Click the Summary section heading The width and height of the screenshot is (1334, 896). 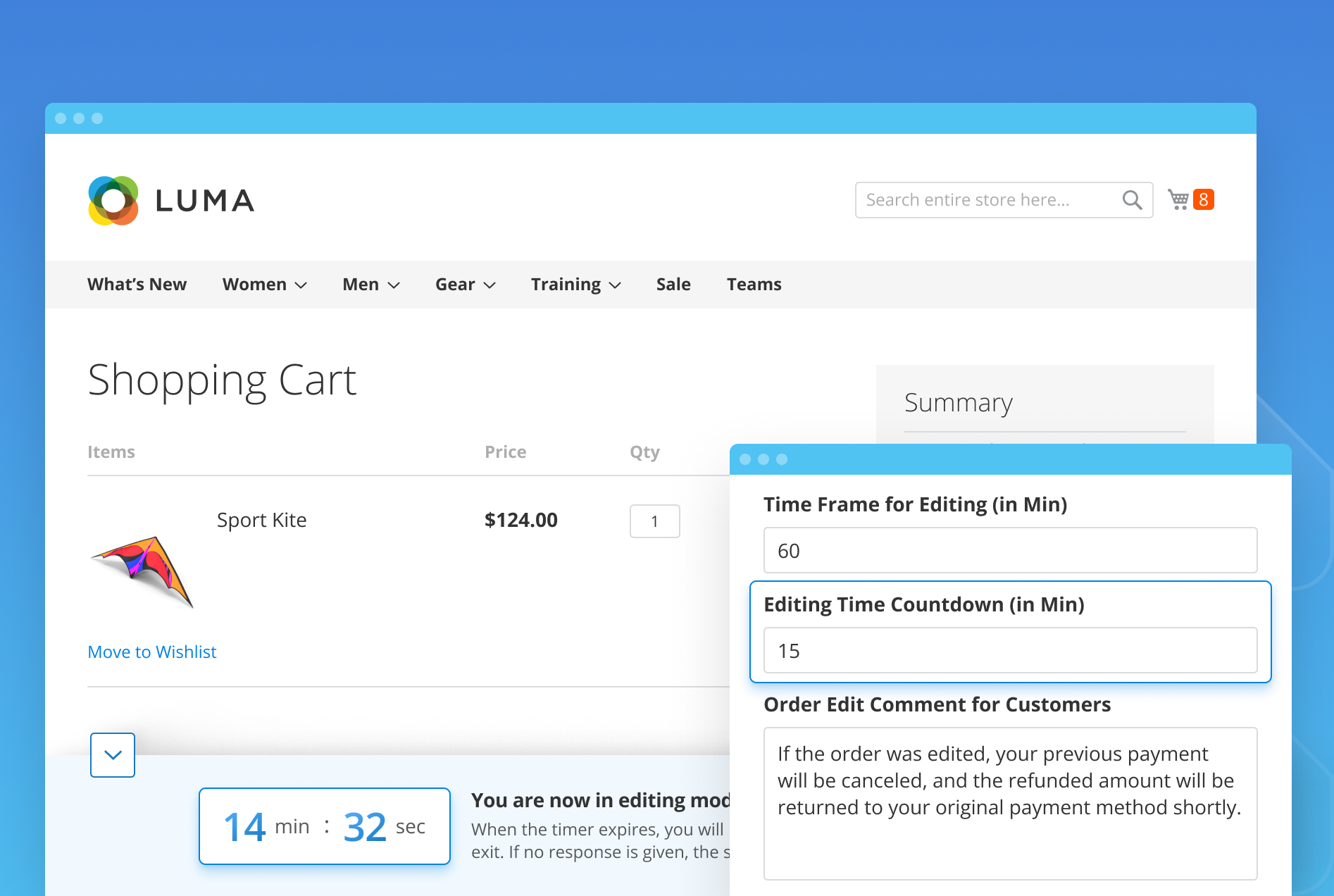(958, 402)
